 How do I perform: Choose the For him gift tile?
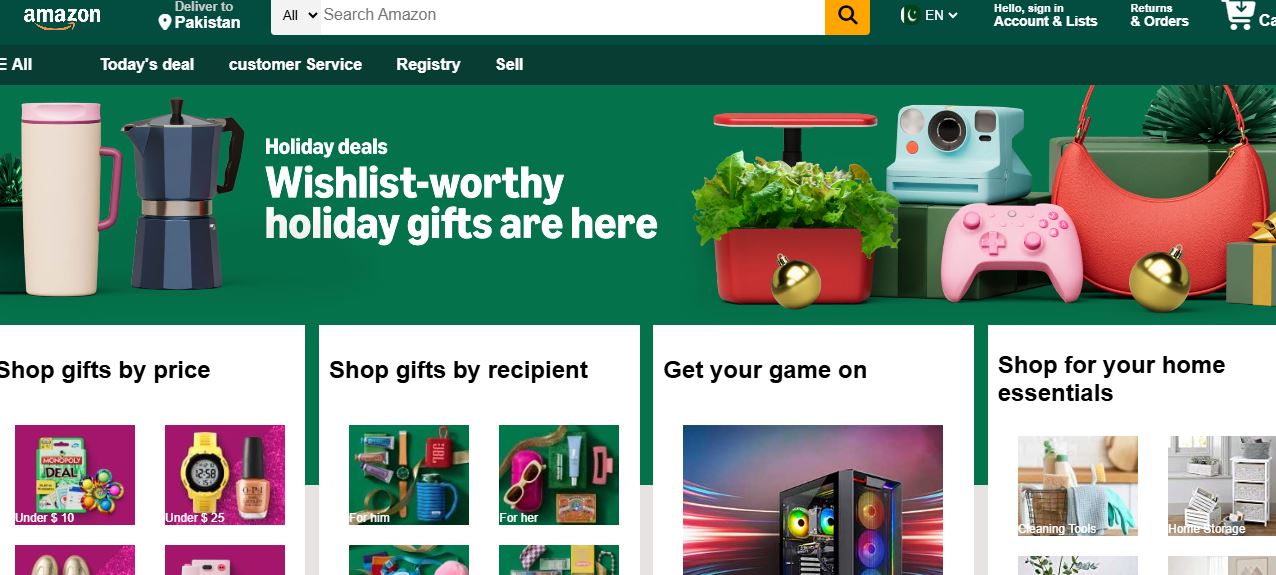(x=409, y=475)
